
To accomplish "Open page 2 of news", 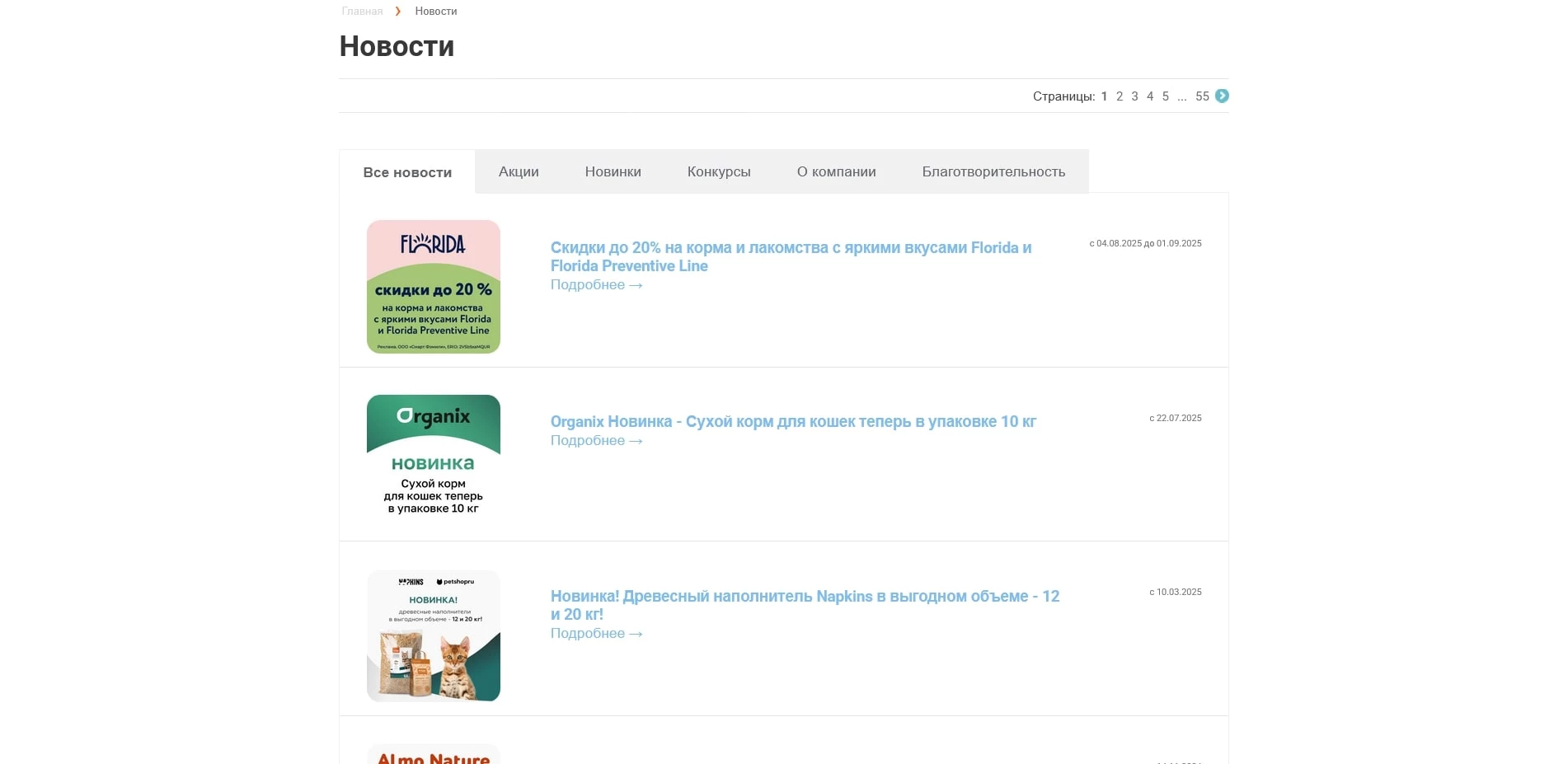I will pyautogui.click(x=1119, y=96).
